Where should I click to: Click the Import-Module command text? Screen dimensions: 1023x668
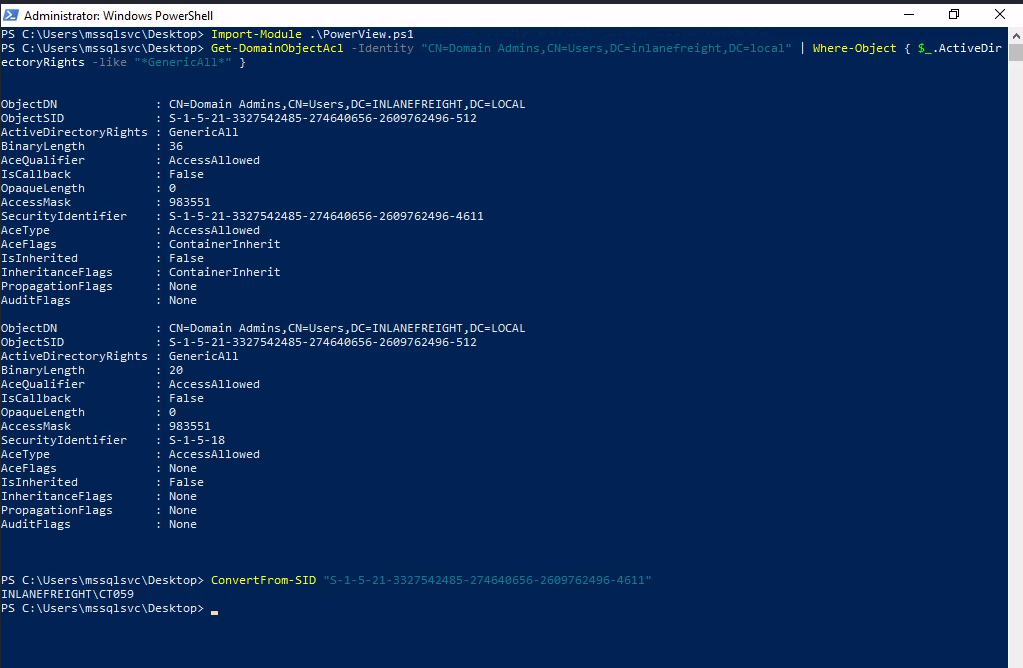(254, 34)
